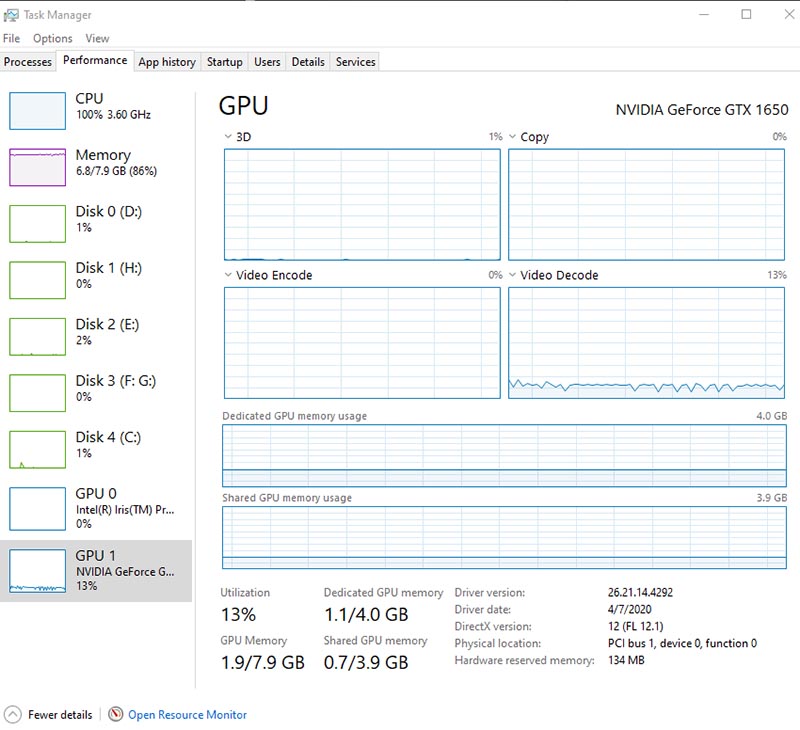Click the Task Manager app icon in title bar
The height and width of the screenshot is (730, 800).
[11, 15]
